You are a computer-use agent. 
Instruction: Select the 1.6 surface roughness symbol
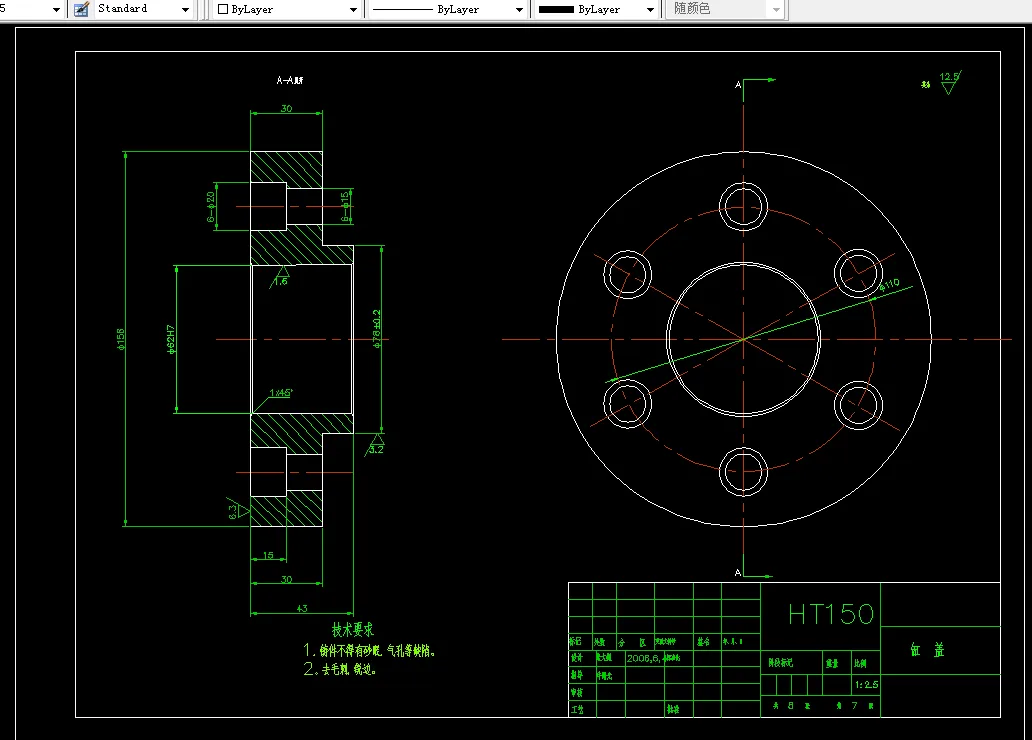[281, 278]
